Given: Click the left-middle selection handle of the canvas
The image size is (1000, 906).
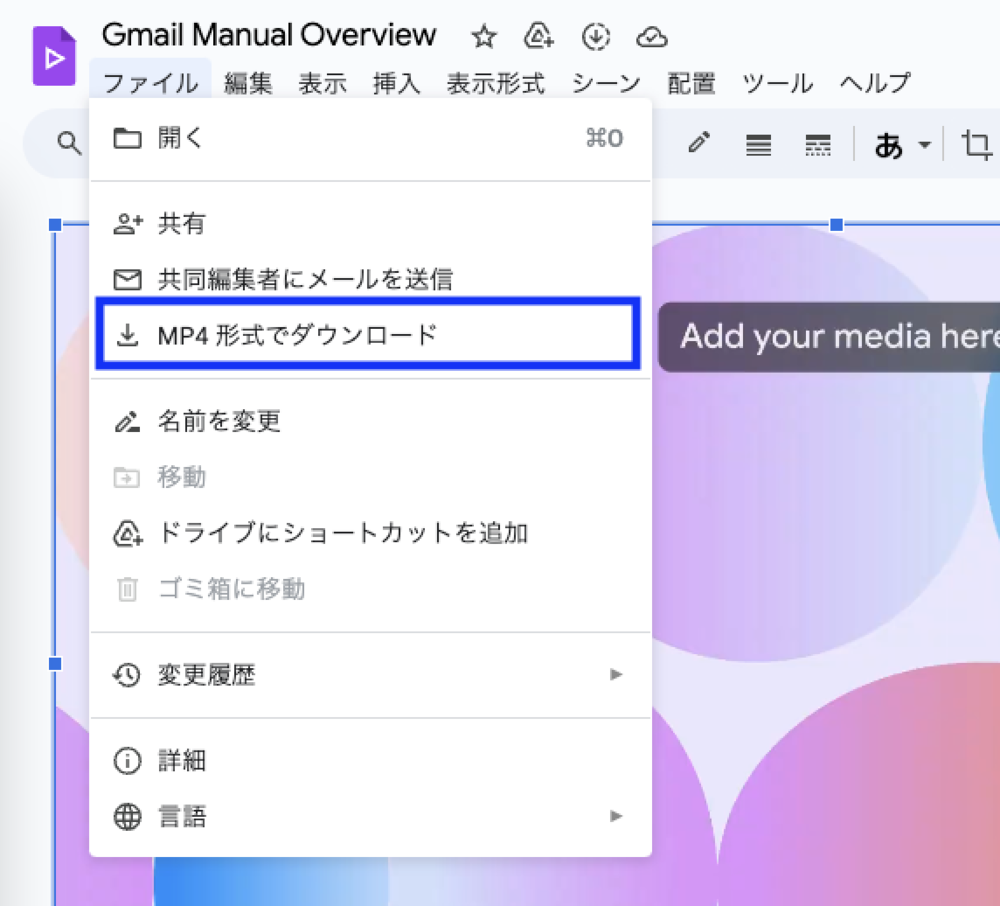Looking at the screenshot, I should pyautogui.click(x=55, y=664).
